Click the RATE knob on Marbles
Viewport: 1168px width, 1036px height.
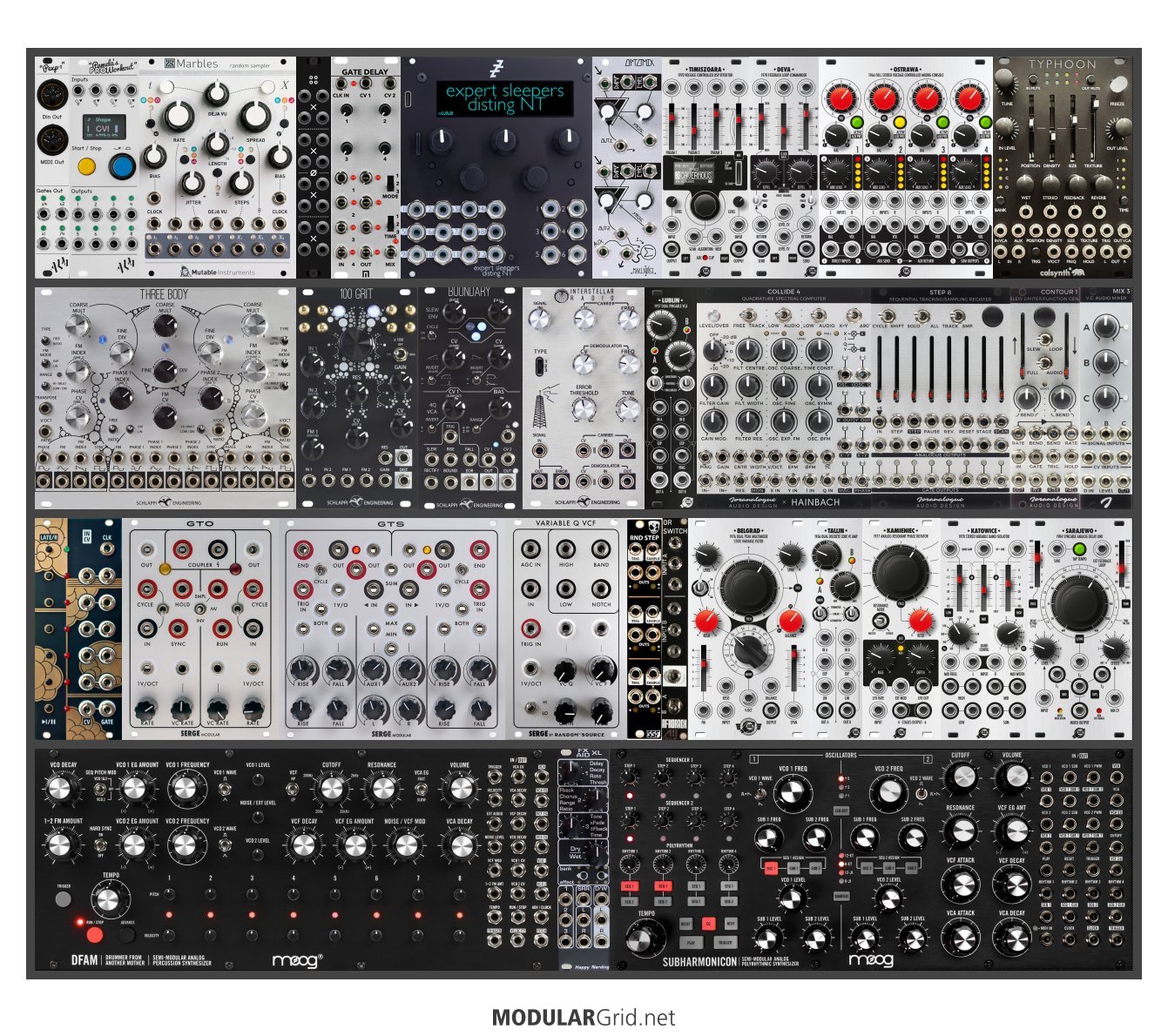178,115
